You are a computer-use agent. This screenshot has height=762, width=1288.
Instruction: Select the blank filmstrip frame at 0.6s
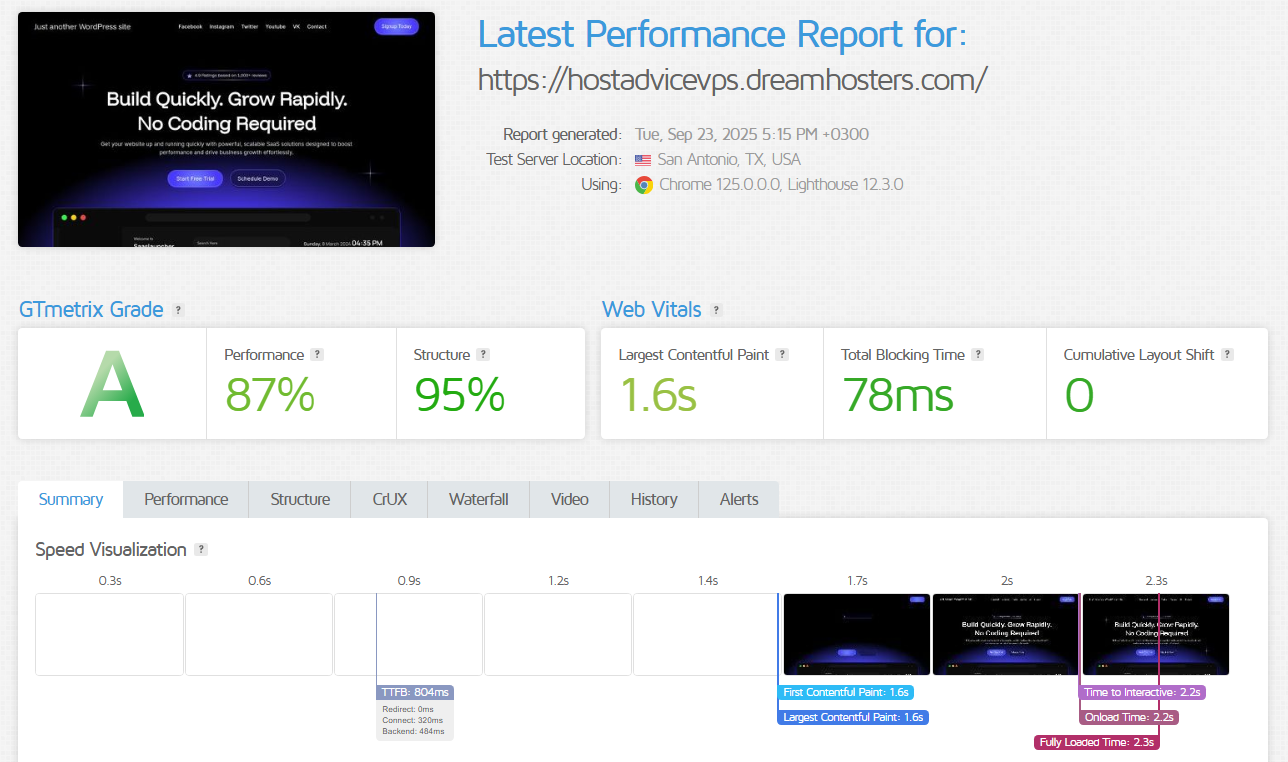259,634
